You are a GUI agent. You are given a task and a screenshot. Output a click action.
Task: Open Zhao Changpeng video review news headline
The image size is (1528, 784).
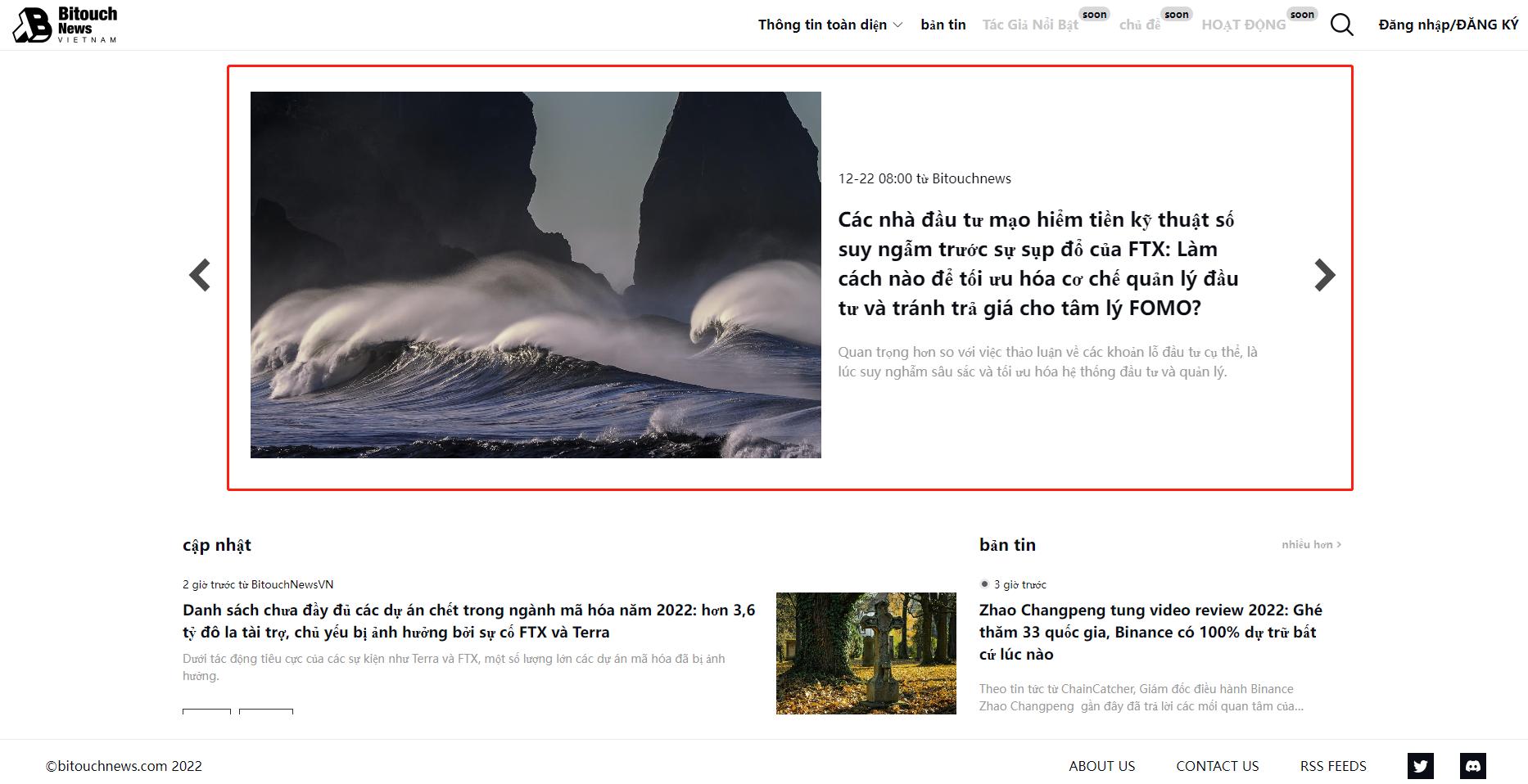(x=1150, y=632)
